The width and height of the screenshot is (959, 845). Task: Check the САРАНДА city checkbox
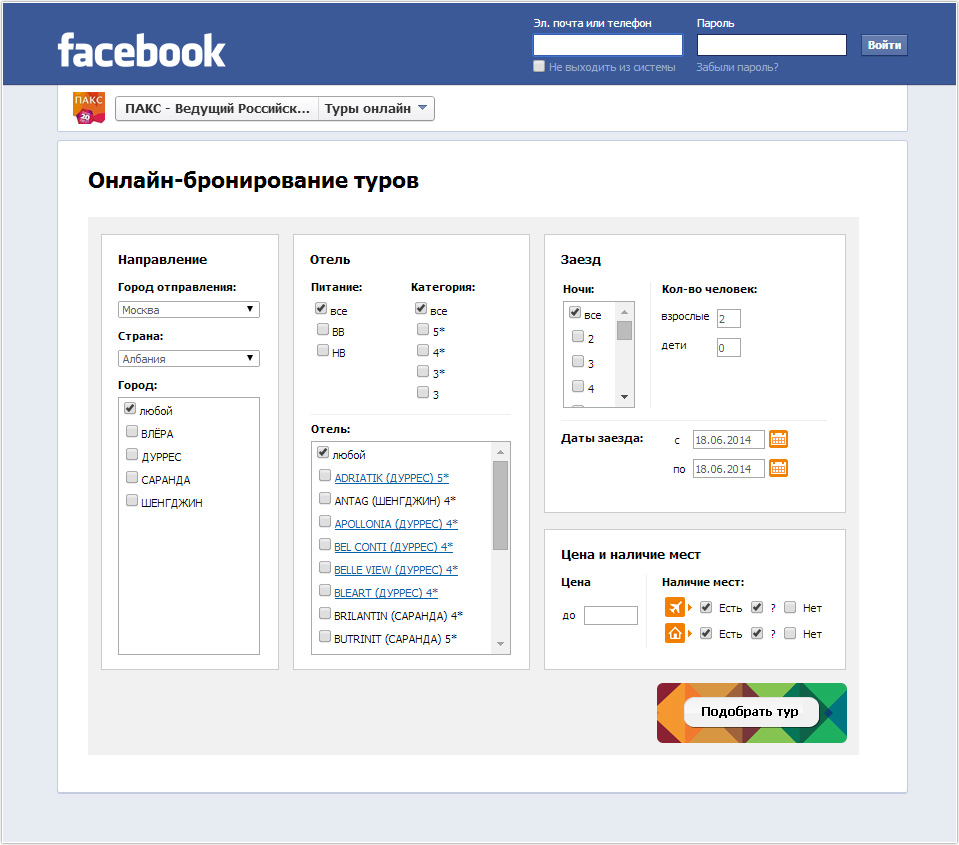tap(131, 477)
